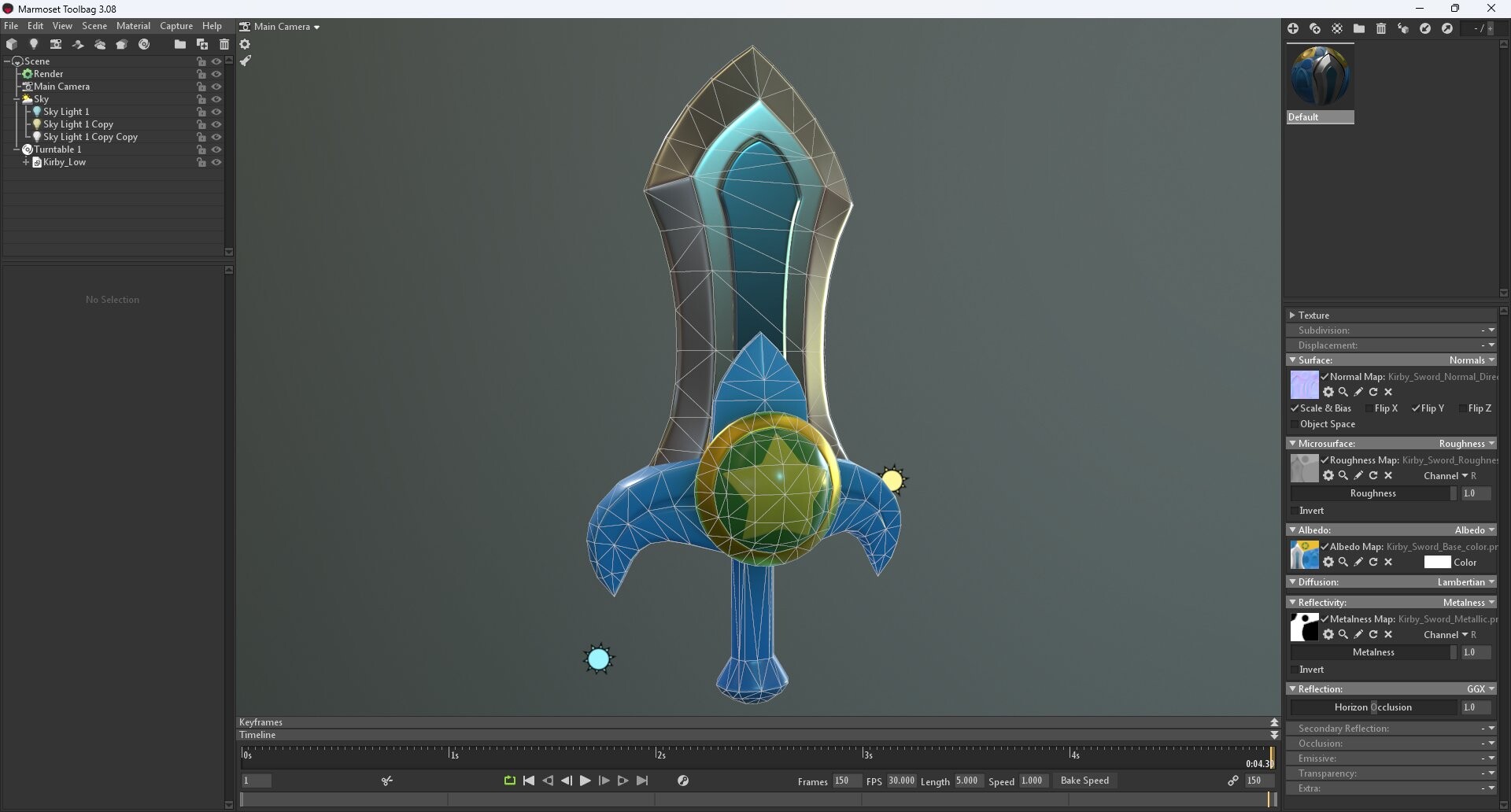Import material with down-left arrow icon

coord(1425,28)
